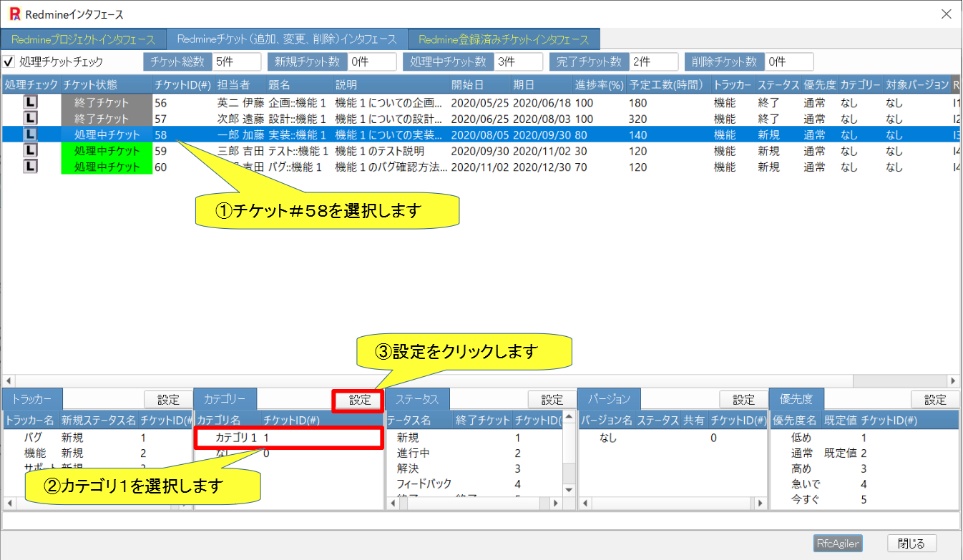Select the 通常 priority row in priority list
This screenshot has width=963, height=560.
pos(864,453)
